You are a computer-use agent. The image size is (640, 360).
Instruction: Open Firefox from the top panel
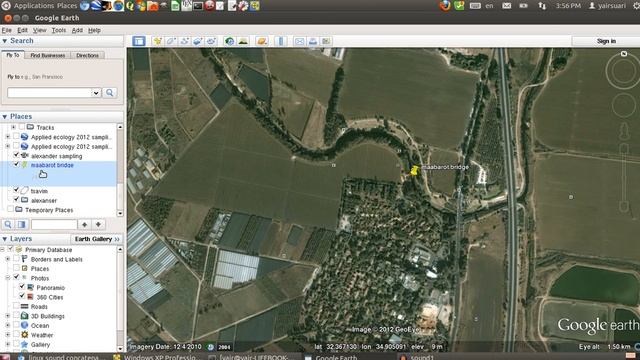pyautogui.click(x=445, y=6)
